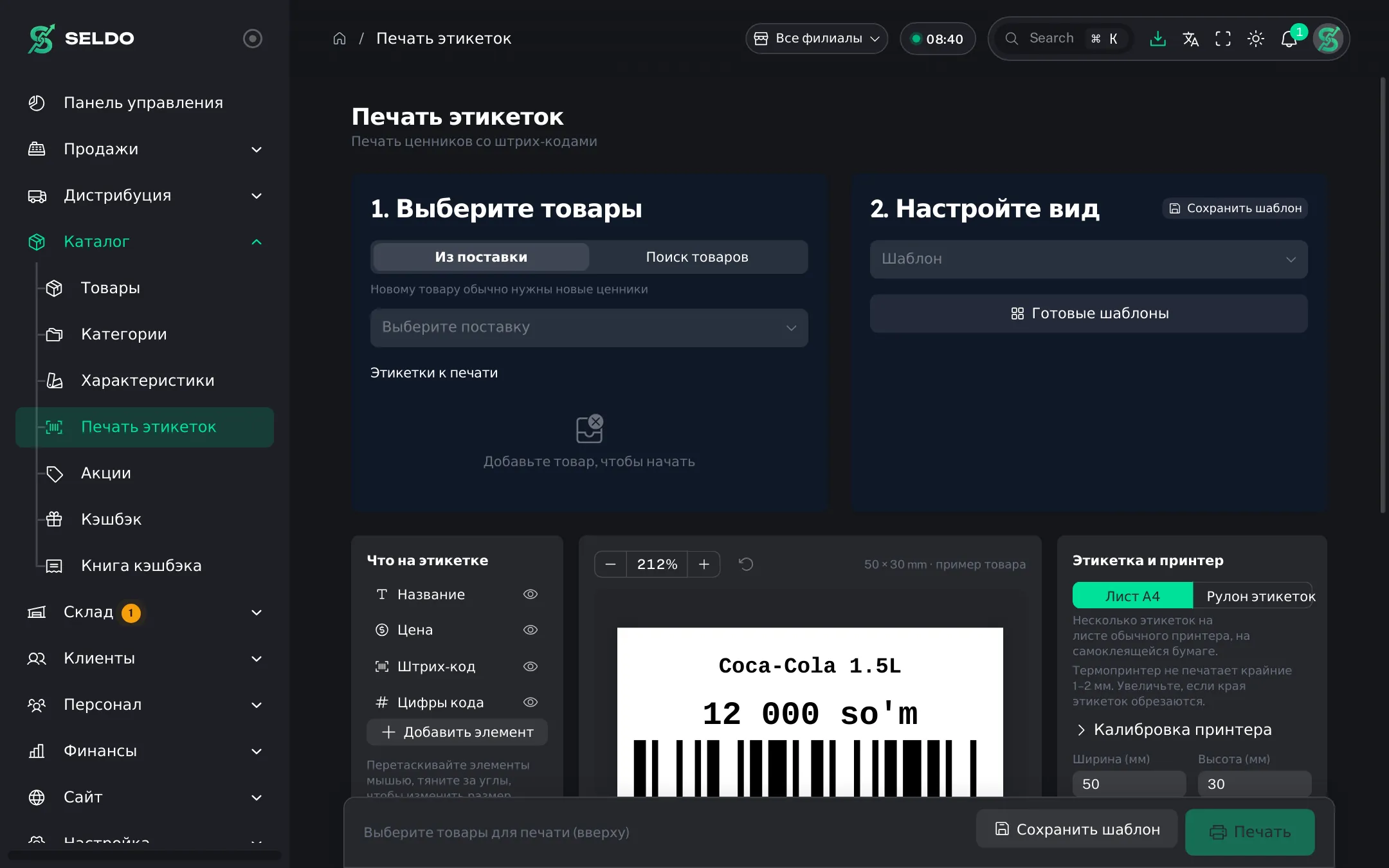Expand the Персонал sidebar section
This screenshot has width=1389, height=868.
point(144,705)
